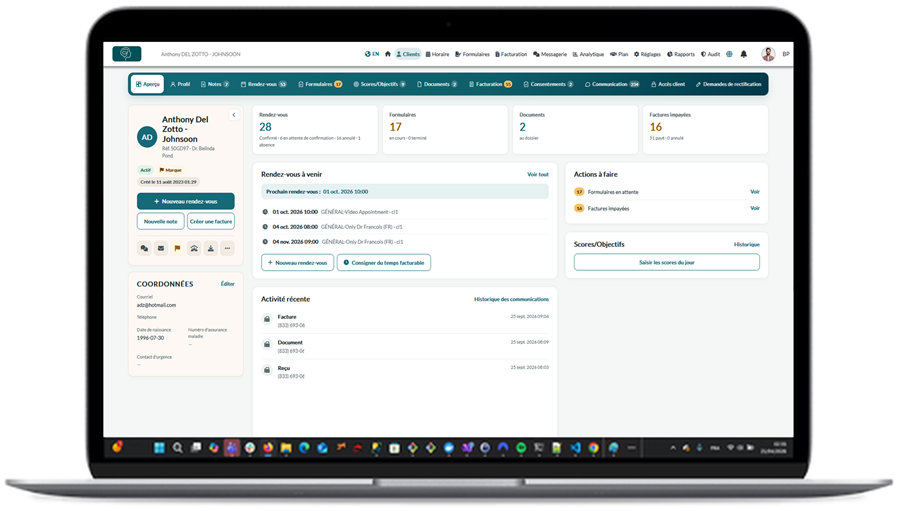Open Formulaires in the top navigation bar
Viewport: 900px width, 511px height.
pyautogui.click(x=472, y=54)
